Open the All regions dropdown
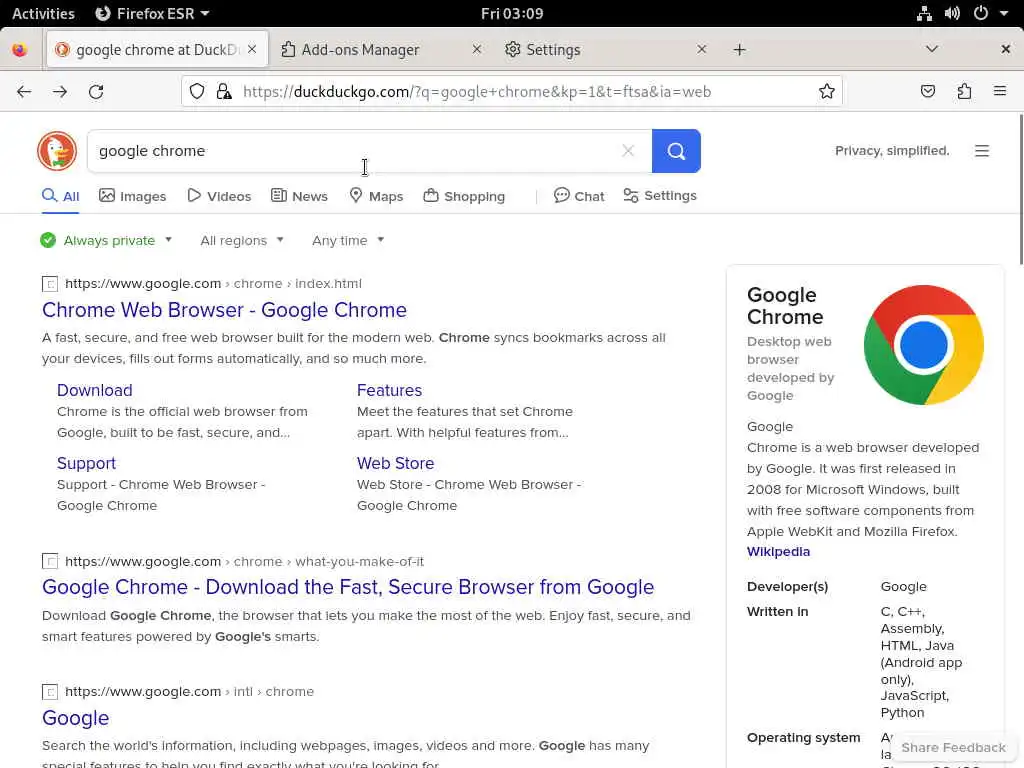Image resolution: width=1024 pixels, height=768 pixels. coord(242,240)
